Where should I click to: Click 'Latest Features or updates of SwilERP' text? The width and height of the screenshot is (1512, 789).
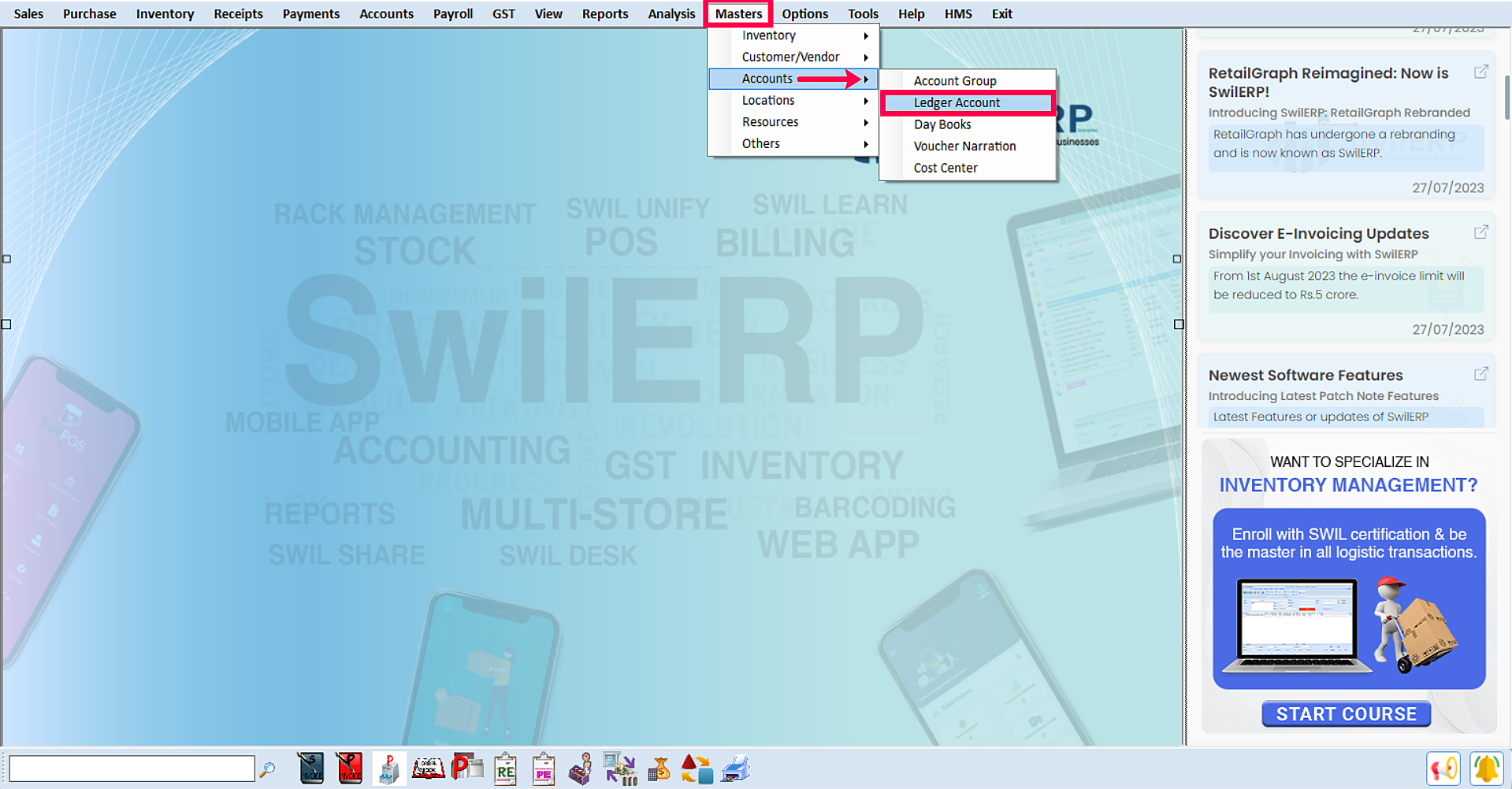tap(1321, 417)
